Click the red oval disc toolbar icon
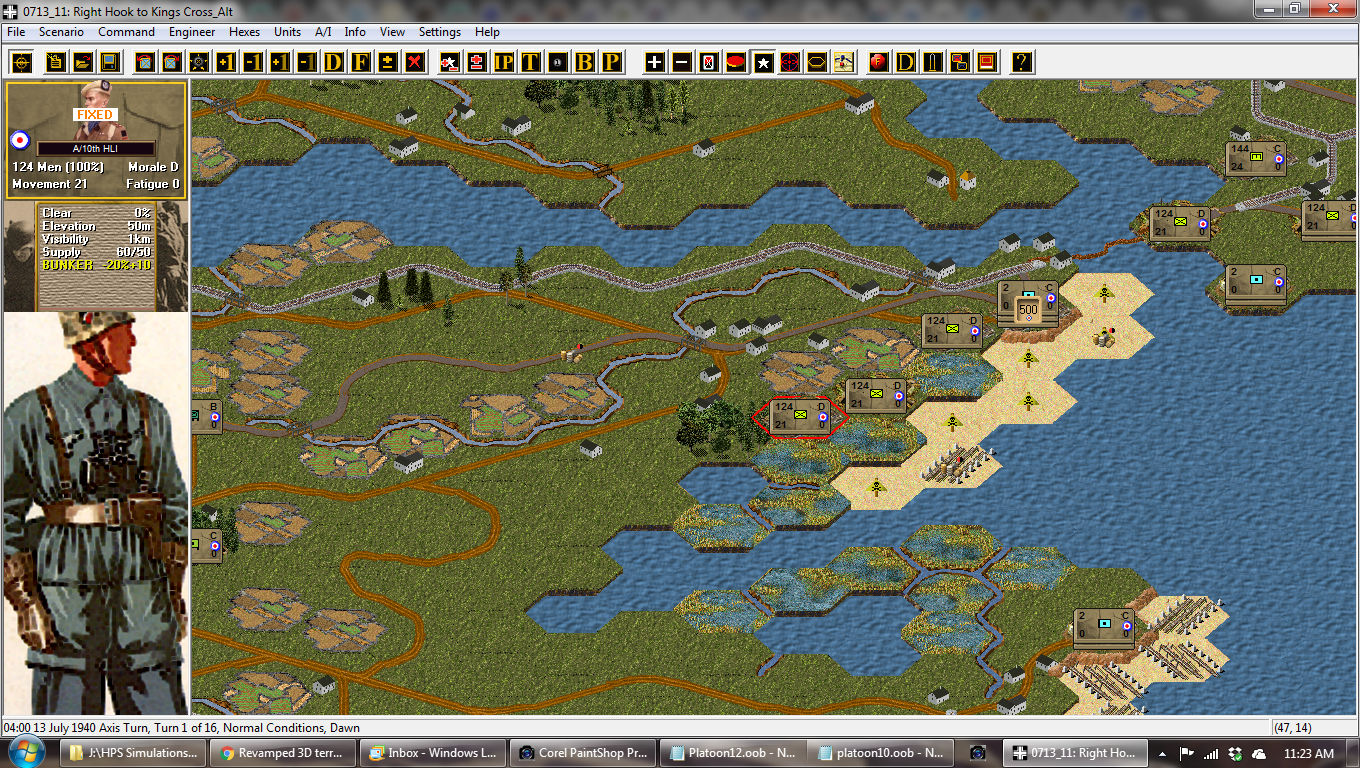 735,62
